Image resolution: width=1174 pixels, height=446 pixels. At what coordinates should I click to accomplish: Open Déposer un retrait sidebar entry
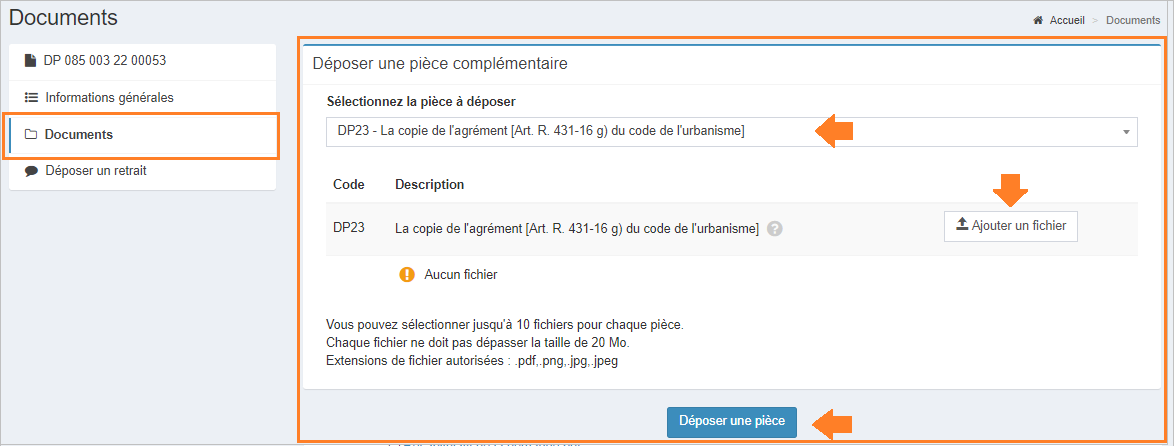[142, 171]
